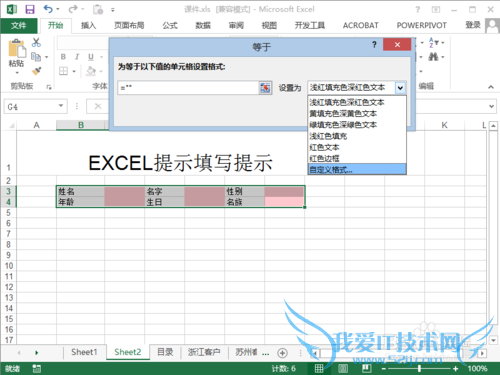The width and height of the screenshot is (500, 375).
Task: Open the Name Box dropdown arrow
Action: 61,106
